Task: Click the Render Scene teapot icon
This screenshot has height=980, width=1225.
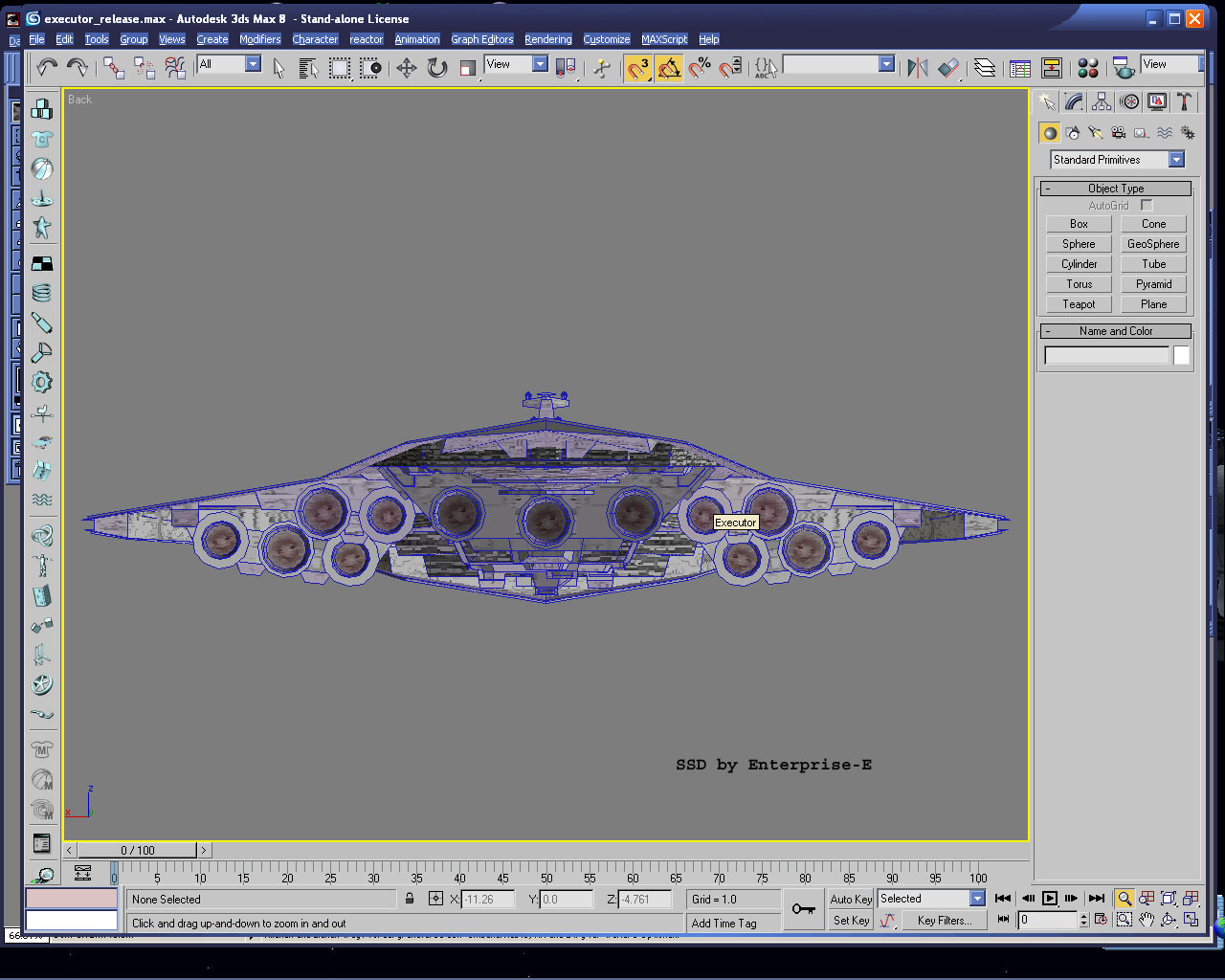Action: [x=1124, y=67]
